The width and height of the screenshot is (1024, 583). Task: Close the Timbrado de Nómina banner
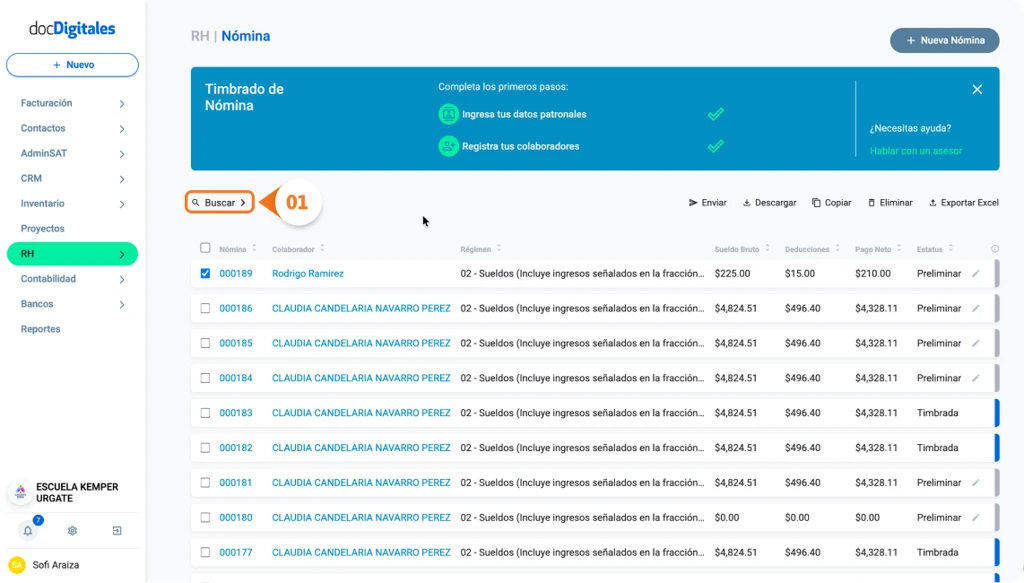[x=977, y=89]
